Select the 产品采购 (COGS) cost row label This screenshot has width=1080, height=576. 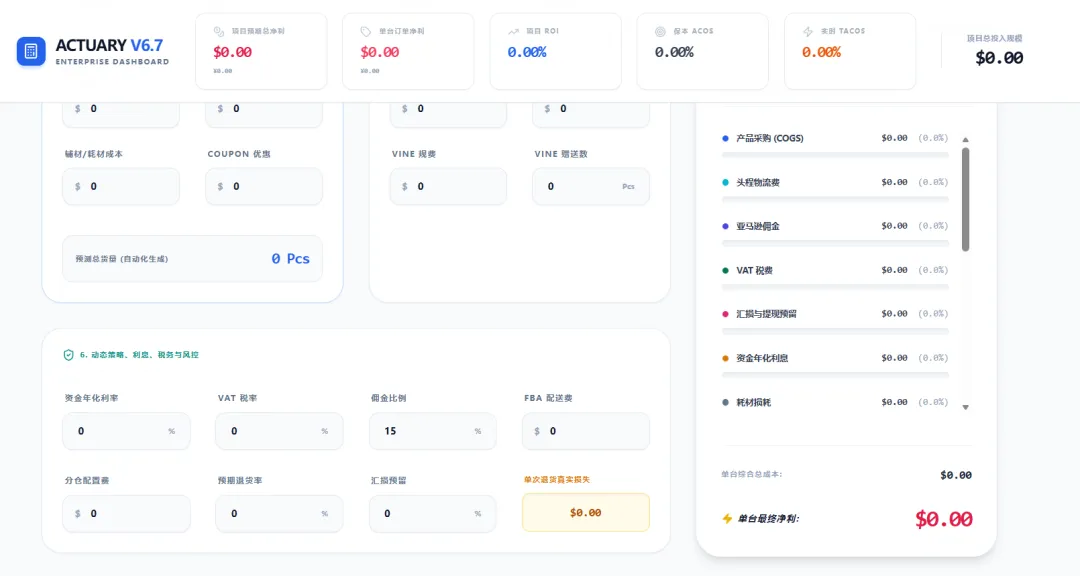(769, 138)
